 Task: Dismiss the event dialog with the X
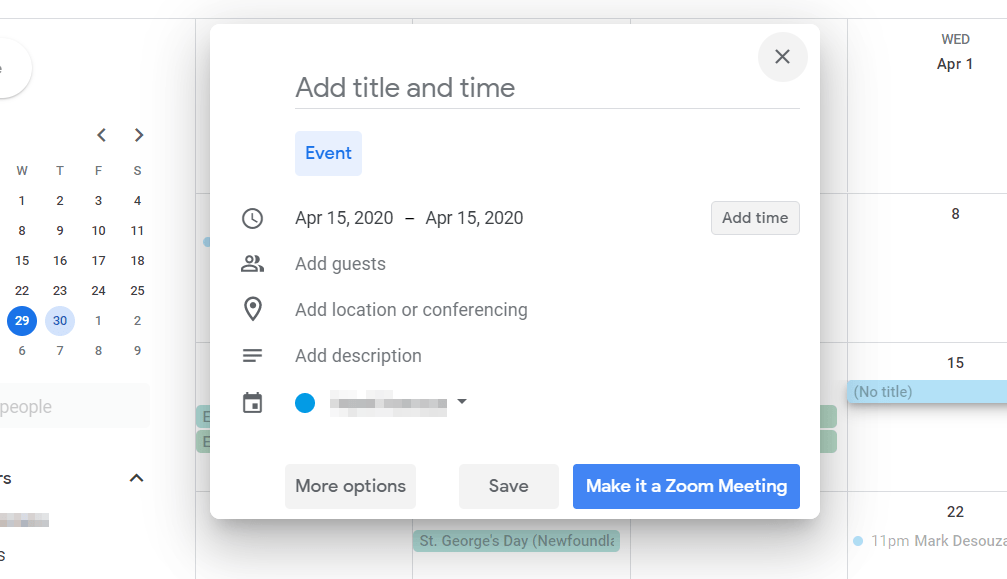782,57
